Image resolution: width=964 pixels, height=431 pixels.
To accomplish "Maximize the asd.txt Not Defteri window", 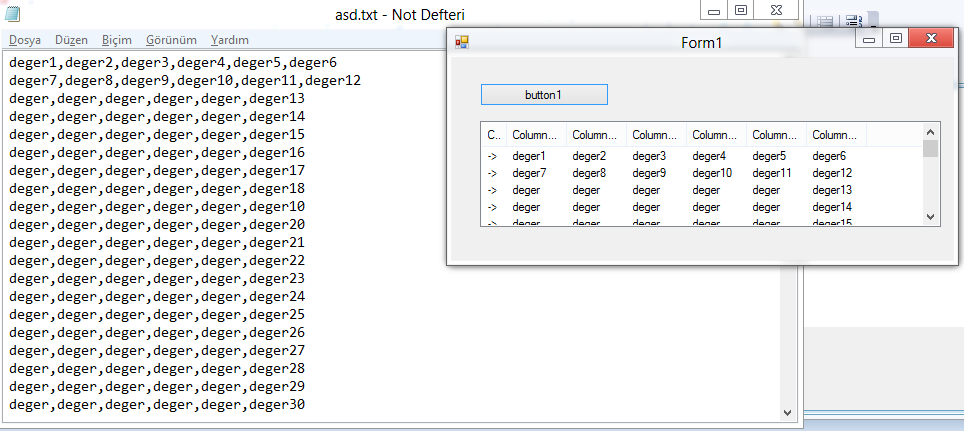I will click(741, 11).
